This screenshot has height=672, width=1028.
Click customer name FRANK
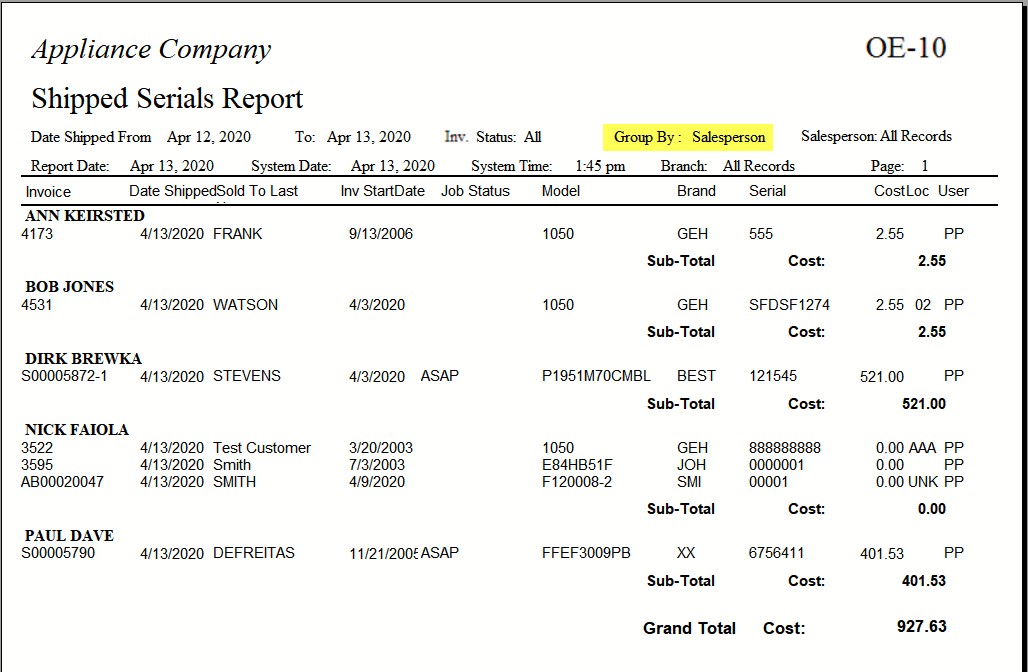[x=237, y=233]
